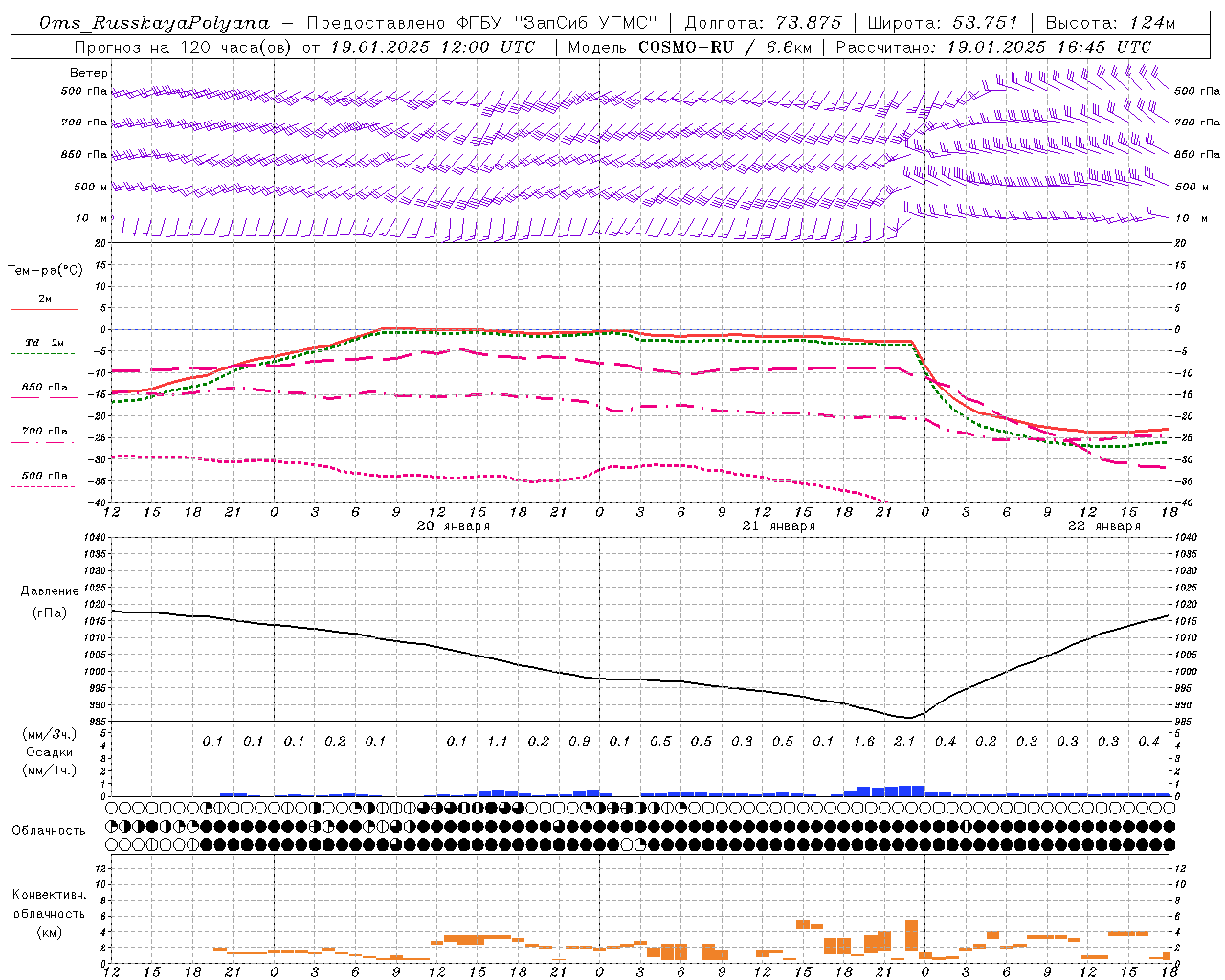Image resolution: width=1225 pixels, height=980 pixels.
Task: Click the 21 января date label
Action: coord(779,526)
